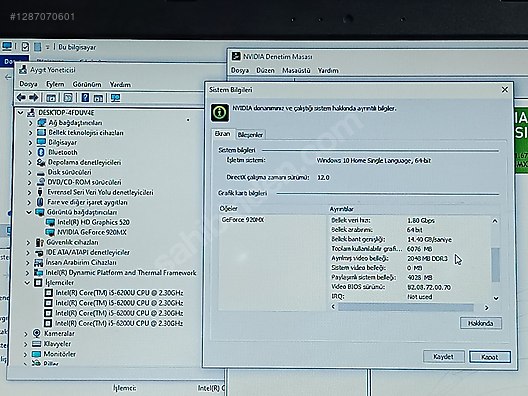Image resolution: width=528 pixels, height=396 pixels.
Task: Open Yardım menu in Aygıt Yöneticisi
Action: (x=120, y=84)
